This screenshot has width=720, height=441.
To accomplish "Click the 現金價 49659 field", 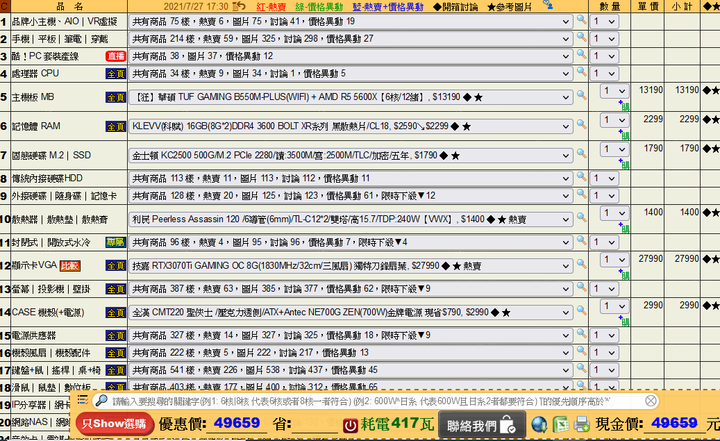I will pos(674,424).
